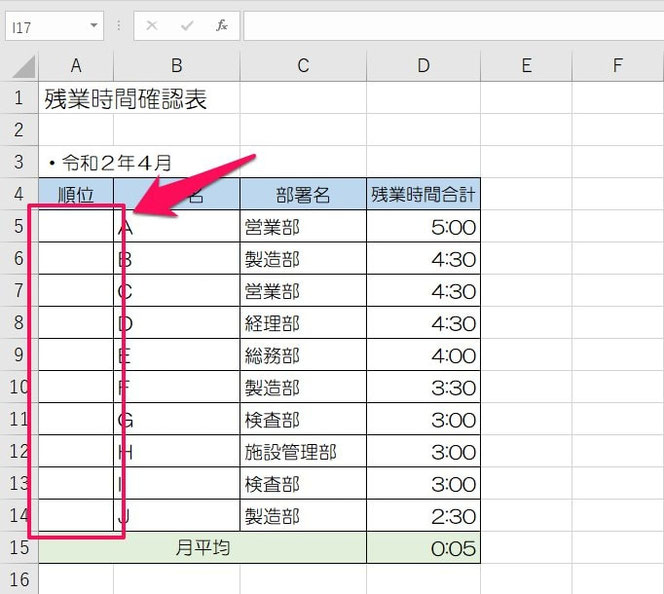Select column E header
This screenshot has height=594, width=664.
(526, 66)
